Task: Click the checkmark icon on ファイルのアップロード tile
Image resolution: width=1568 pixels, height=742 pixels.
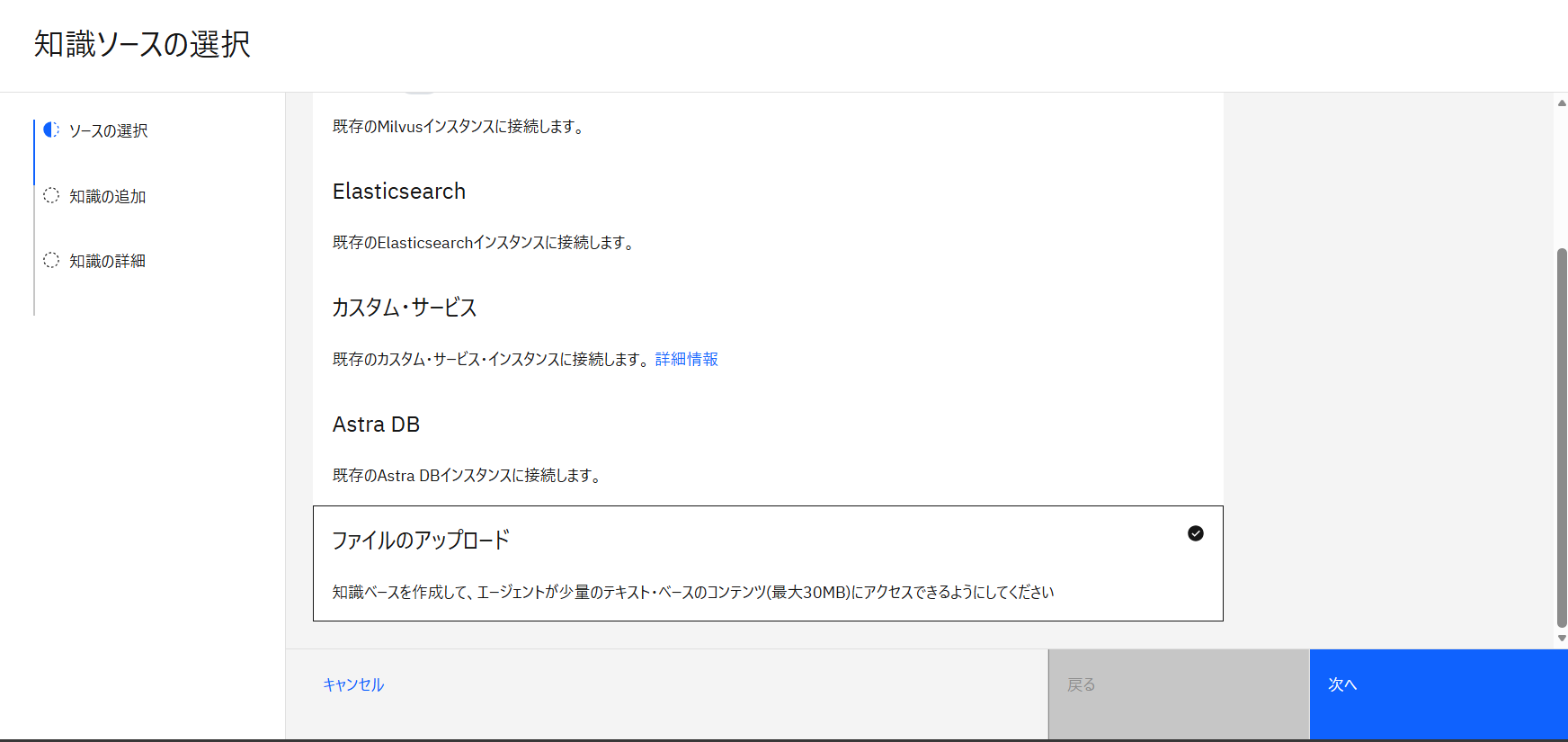Action: click(1195, 533)
